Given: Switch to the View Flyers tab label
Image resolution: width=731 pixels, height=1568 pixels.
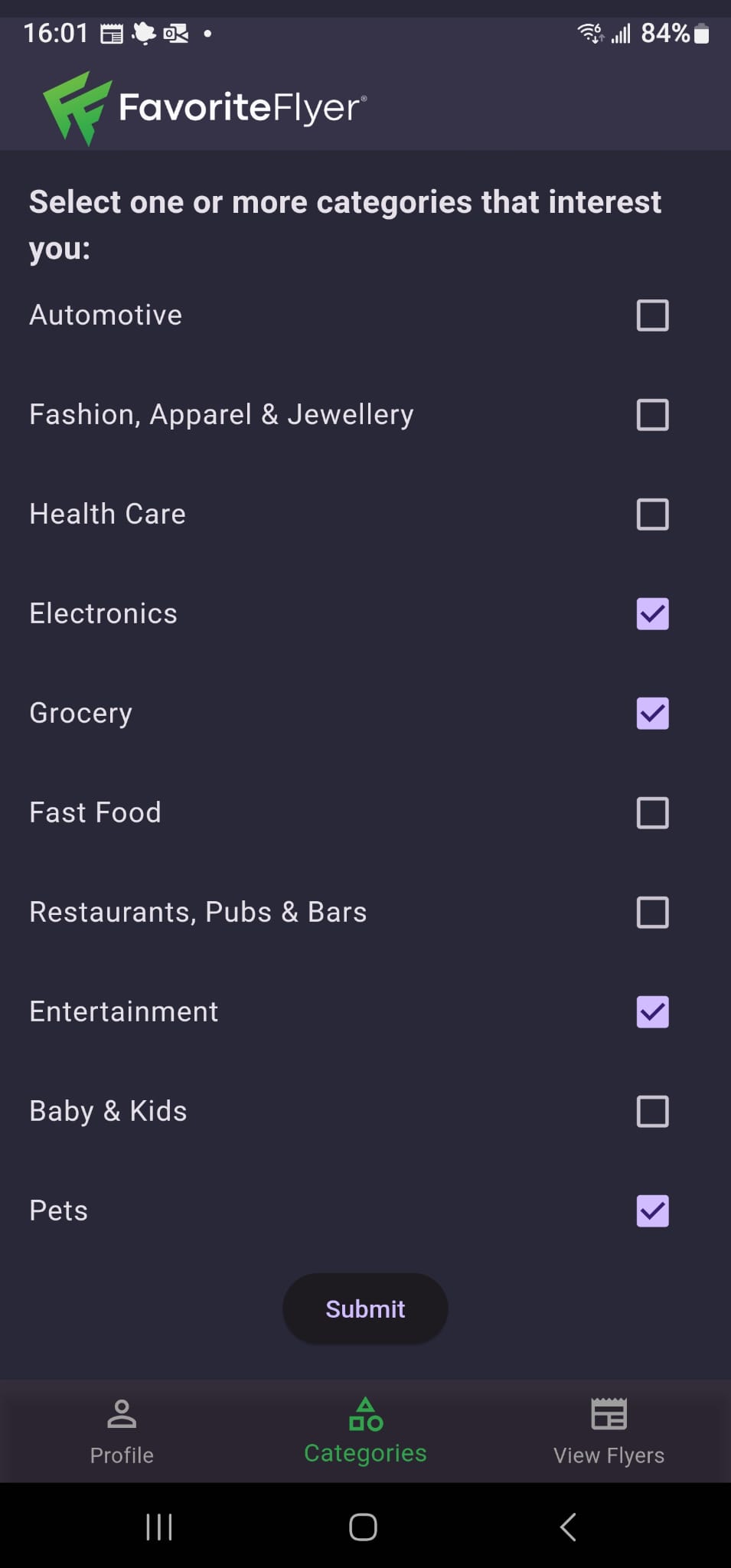Looking at the screenshot, I should [609, 1455].
